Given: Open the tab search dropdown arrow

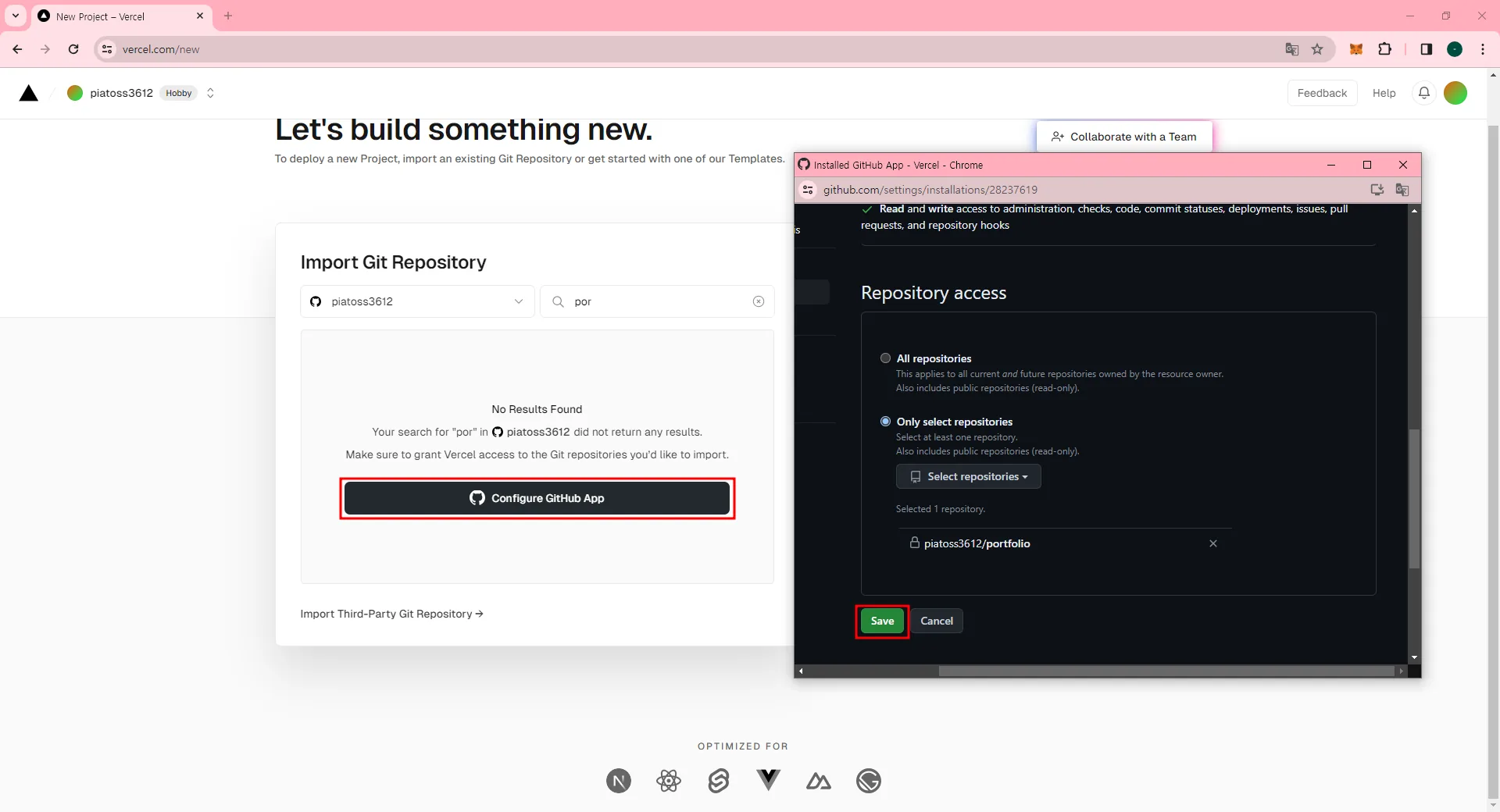Looking at the screenshot, I should [16, 16].
